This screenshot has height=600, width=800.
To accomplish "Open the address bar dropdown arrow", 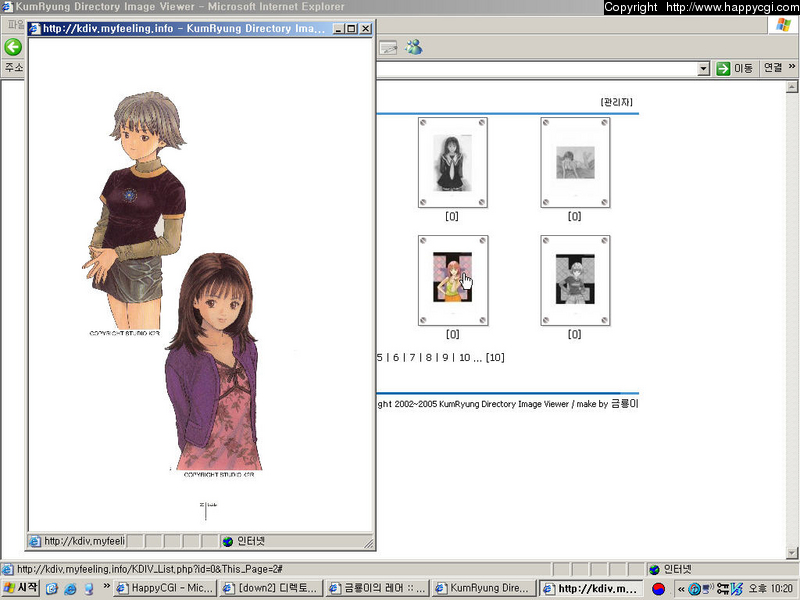I will (704, 68).
